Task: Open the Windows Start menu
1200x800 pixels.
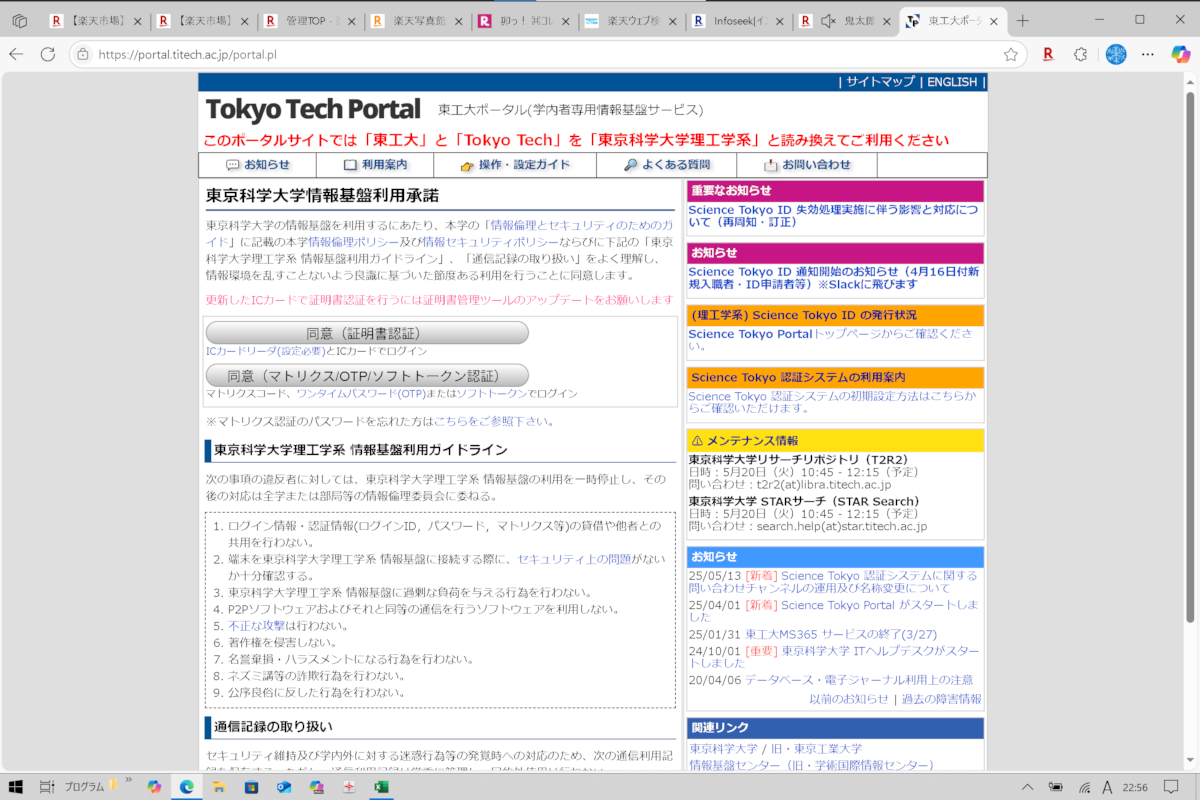Action: [x=17, y=787]
